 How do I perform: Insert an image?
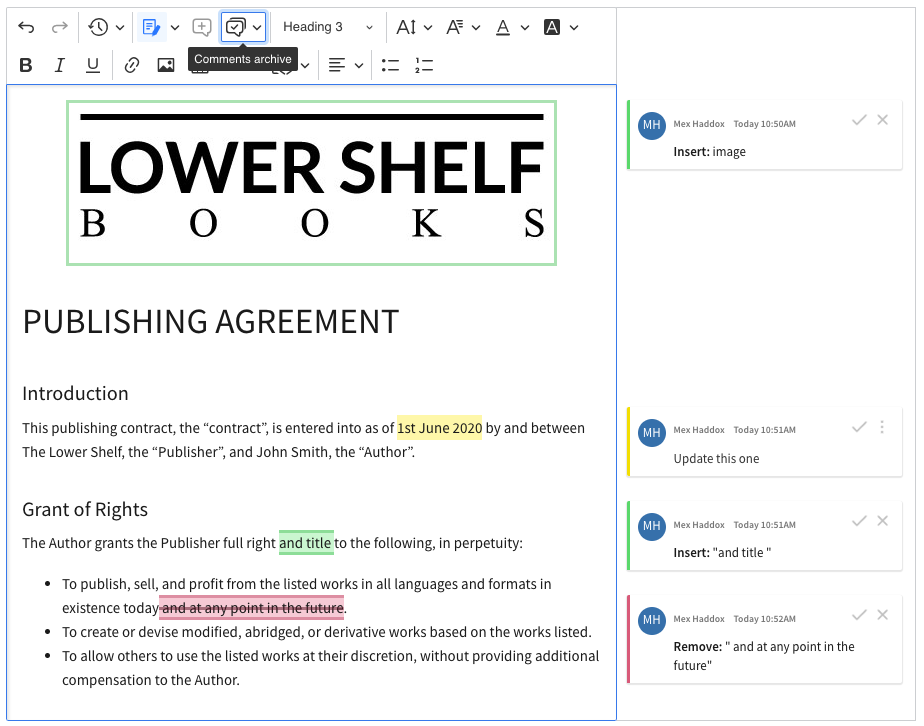165,64
